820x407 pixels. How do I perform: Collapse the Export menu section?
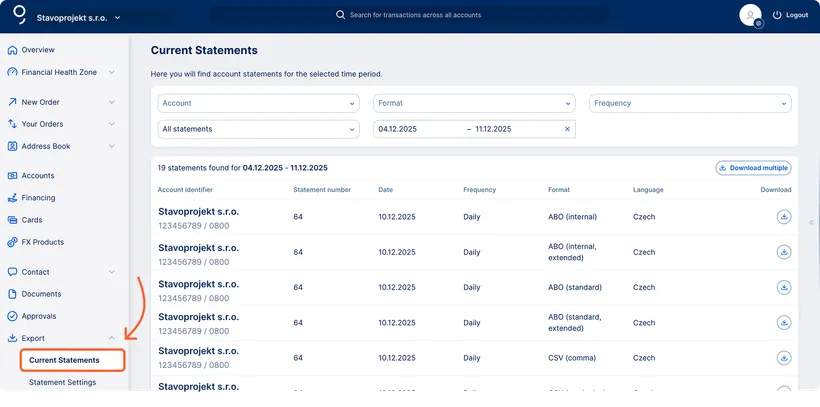click(111, 338)
